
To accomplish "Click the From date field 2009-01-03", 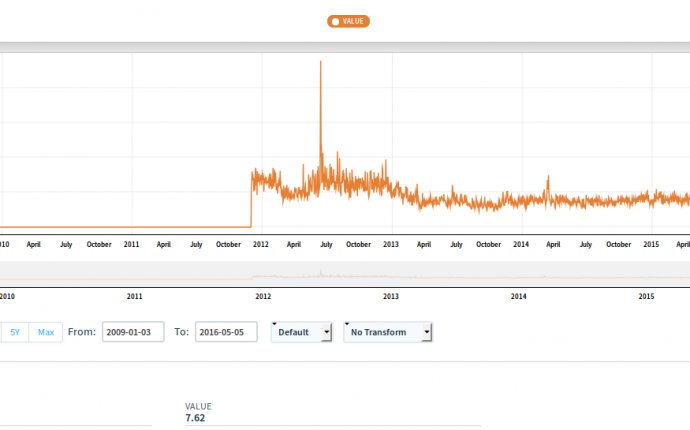I will point(133,332).
